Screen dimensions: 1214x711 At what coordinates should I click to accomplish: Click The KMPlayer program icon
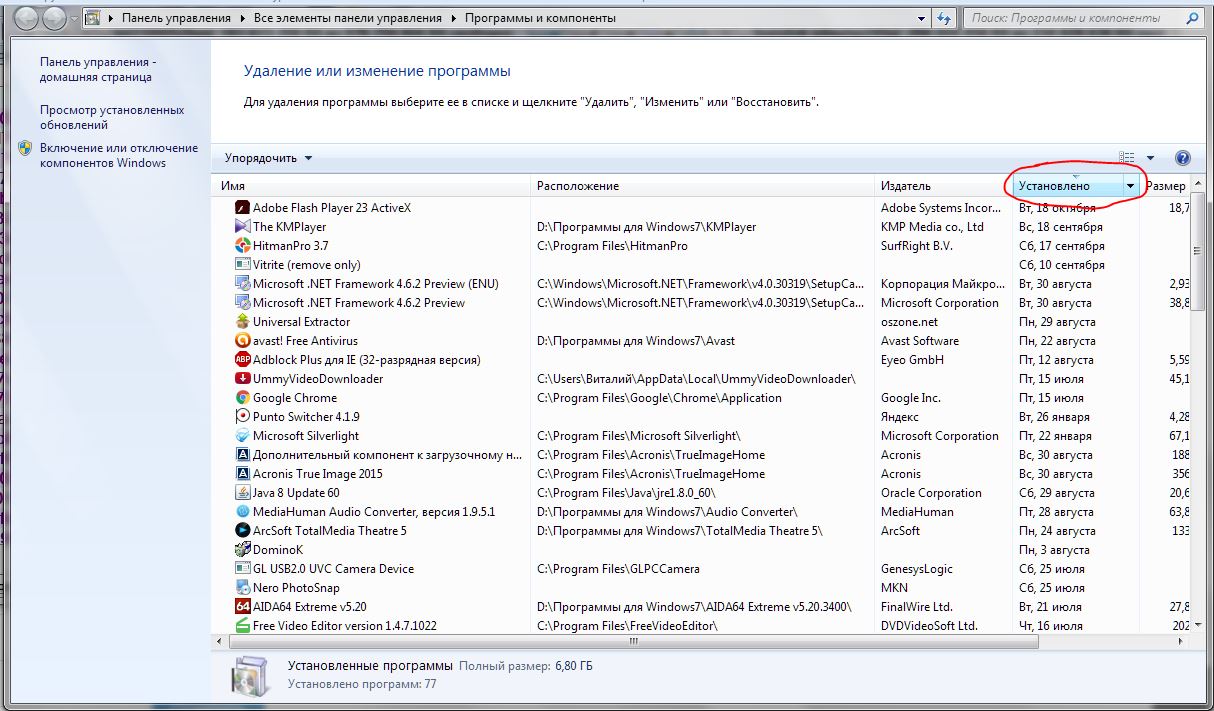(x=242, y=227)
